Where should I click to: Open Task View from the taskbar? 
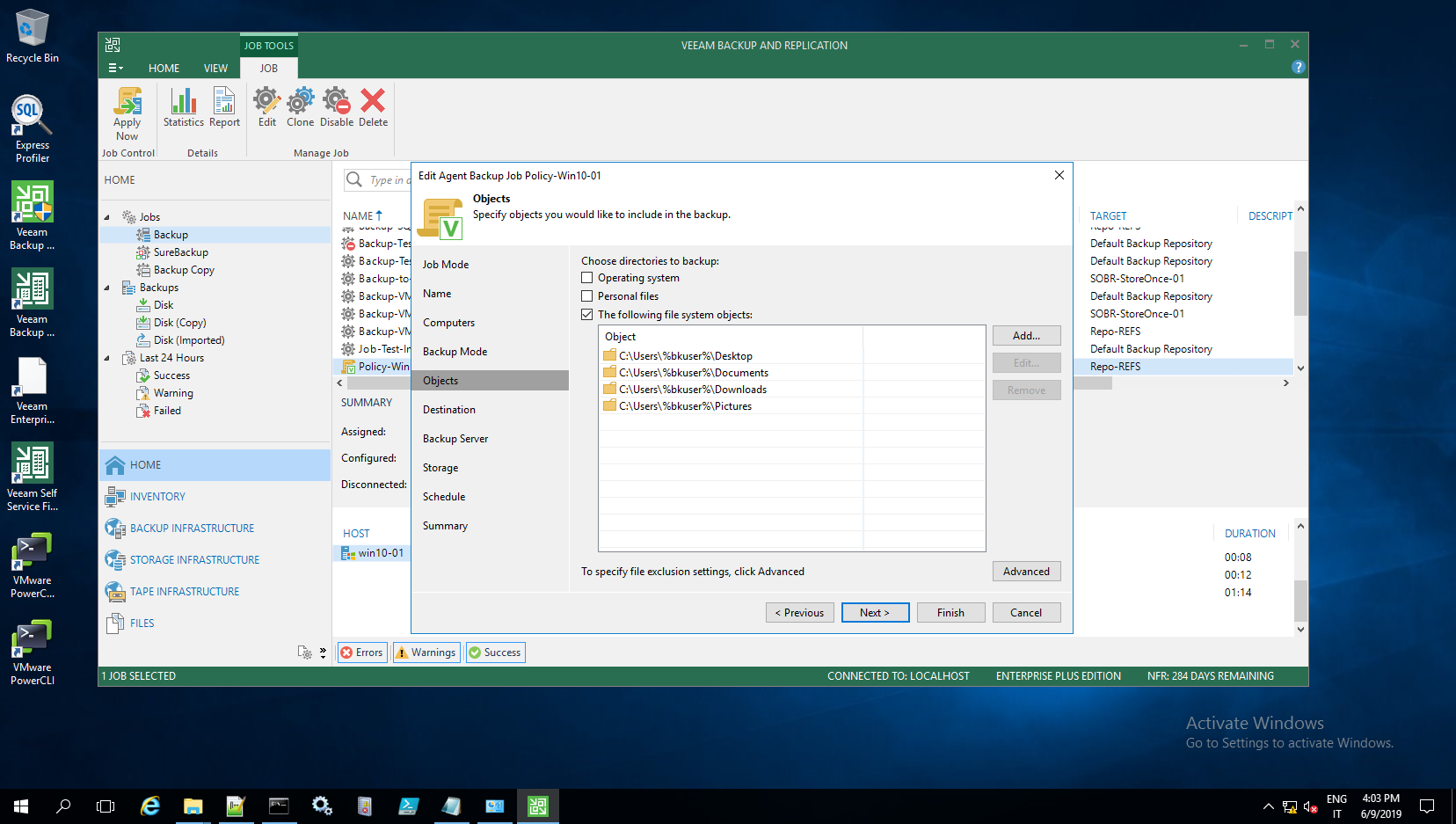[106, 806]
